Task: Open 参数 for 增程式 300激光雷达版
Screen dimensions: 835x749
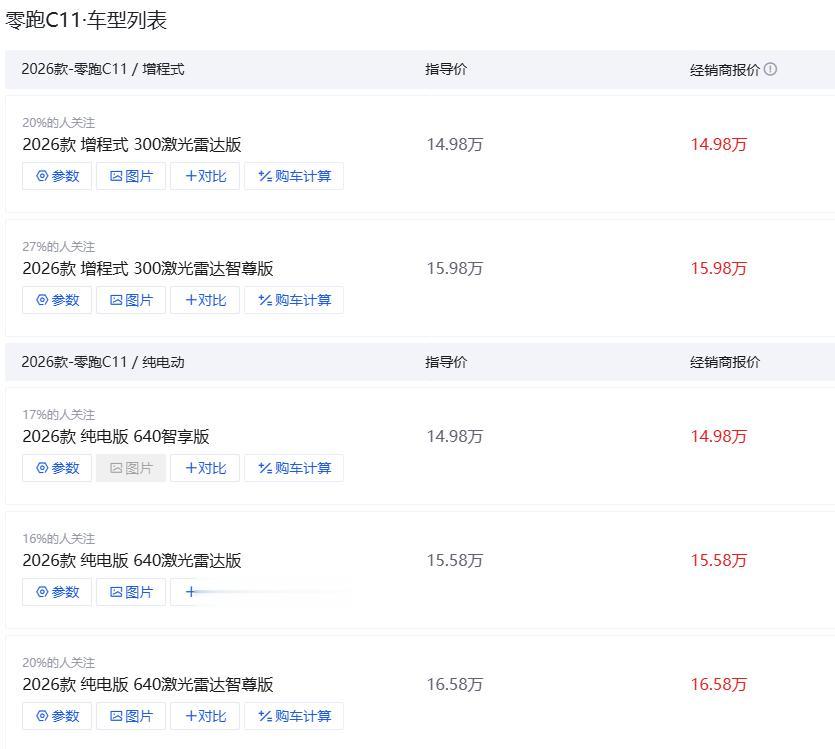Action: point(57,176)
